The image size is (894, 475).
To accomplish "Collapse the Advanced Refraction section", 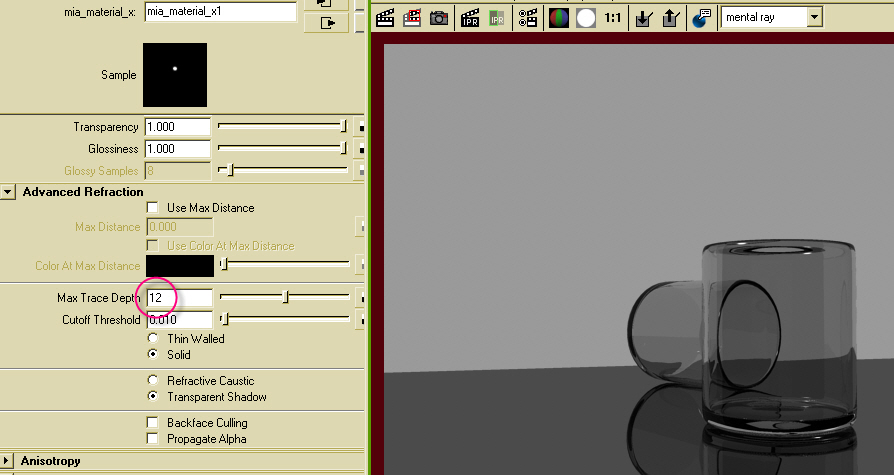I will click(x=7, y=192).
